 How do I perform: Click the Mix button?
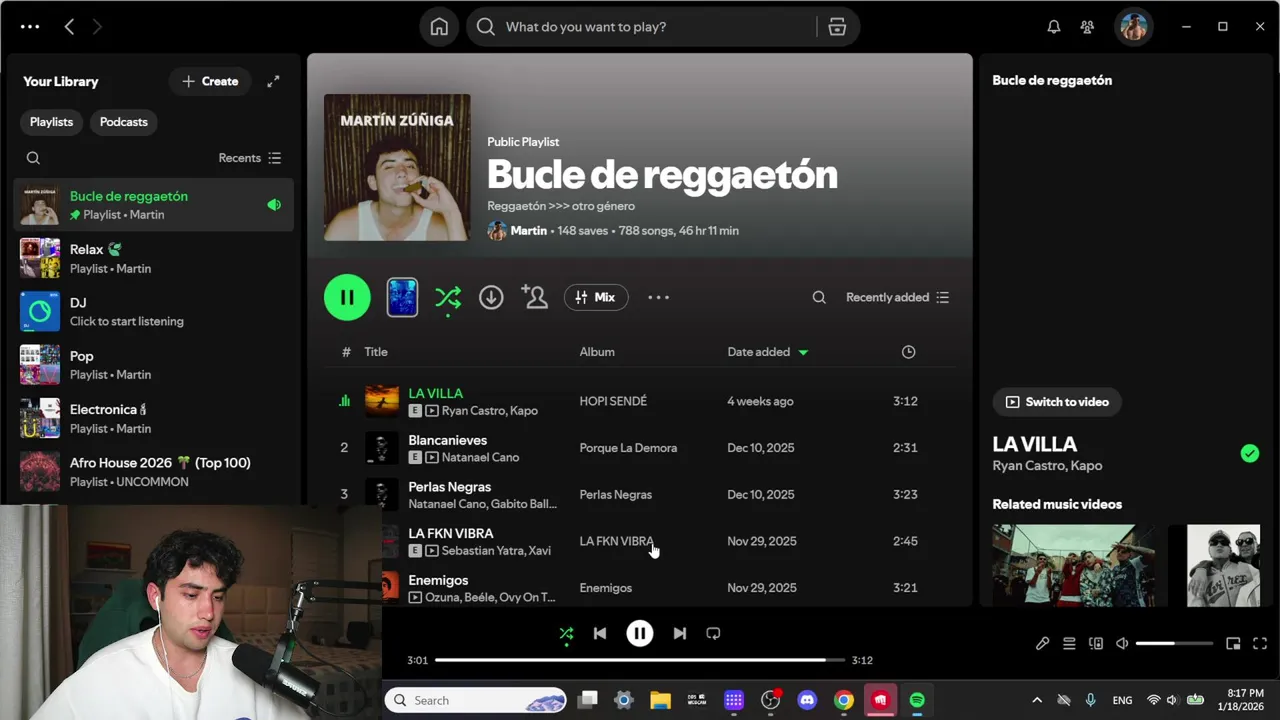pyautogui.click(x=596, y=297)
